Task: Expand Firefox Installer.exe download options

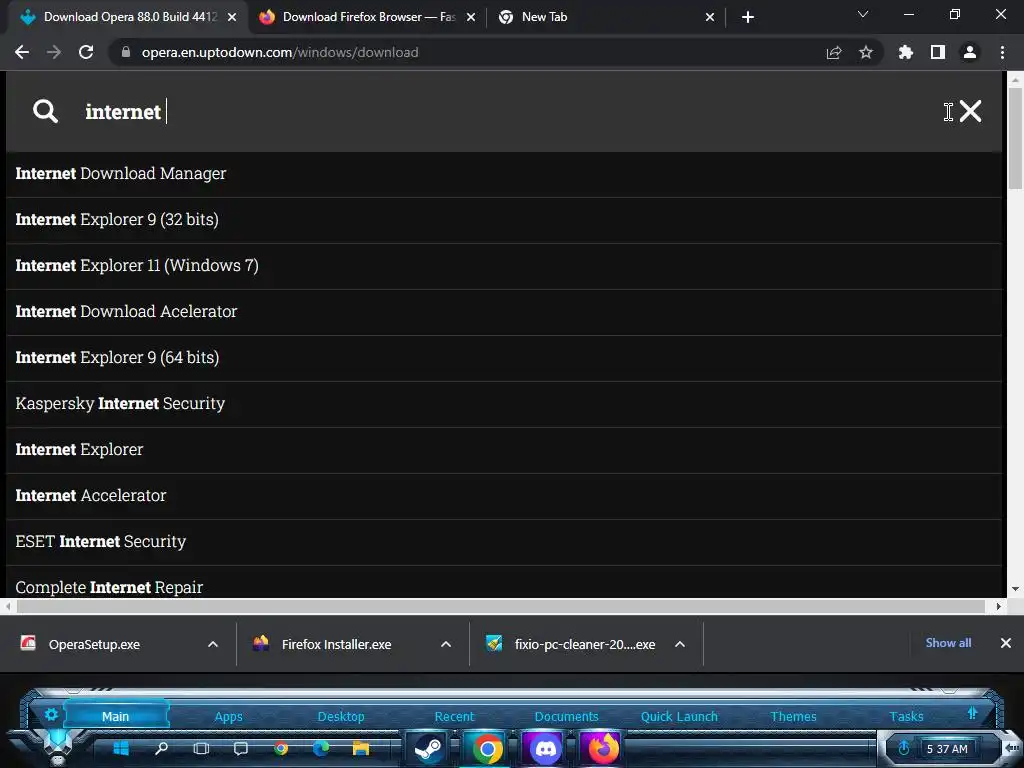Action: click(x=446, y=645)
